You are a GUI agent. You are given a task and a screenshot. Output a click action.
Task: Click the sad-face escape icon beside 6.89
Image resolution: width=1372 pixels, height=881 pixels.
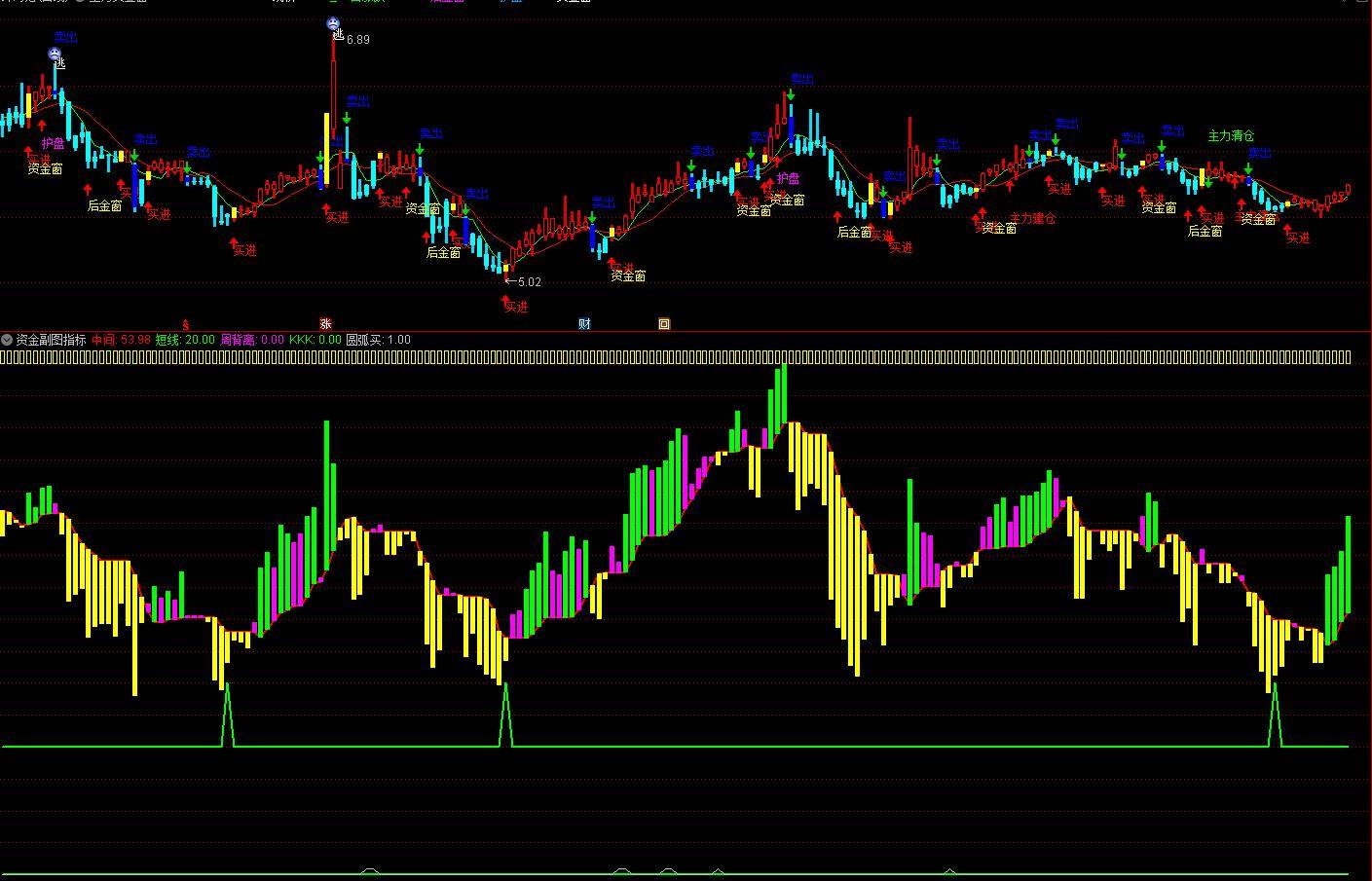point(333,23)
